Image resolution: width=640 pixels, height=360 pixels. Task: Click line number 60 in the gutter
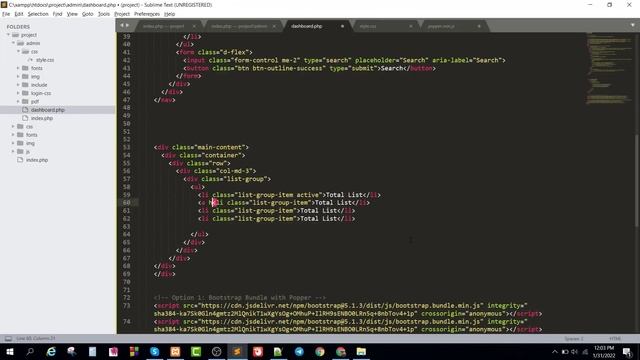tap(127, 202)
